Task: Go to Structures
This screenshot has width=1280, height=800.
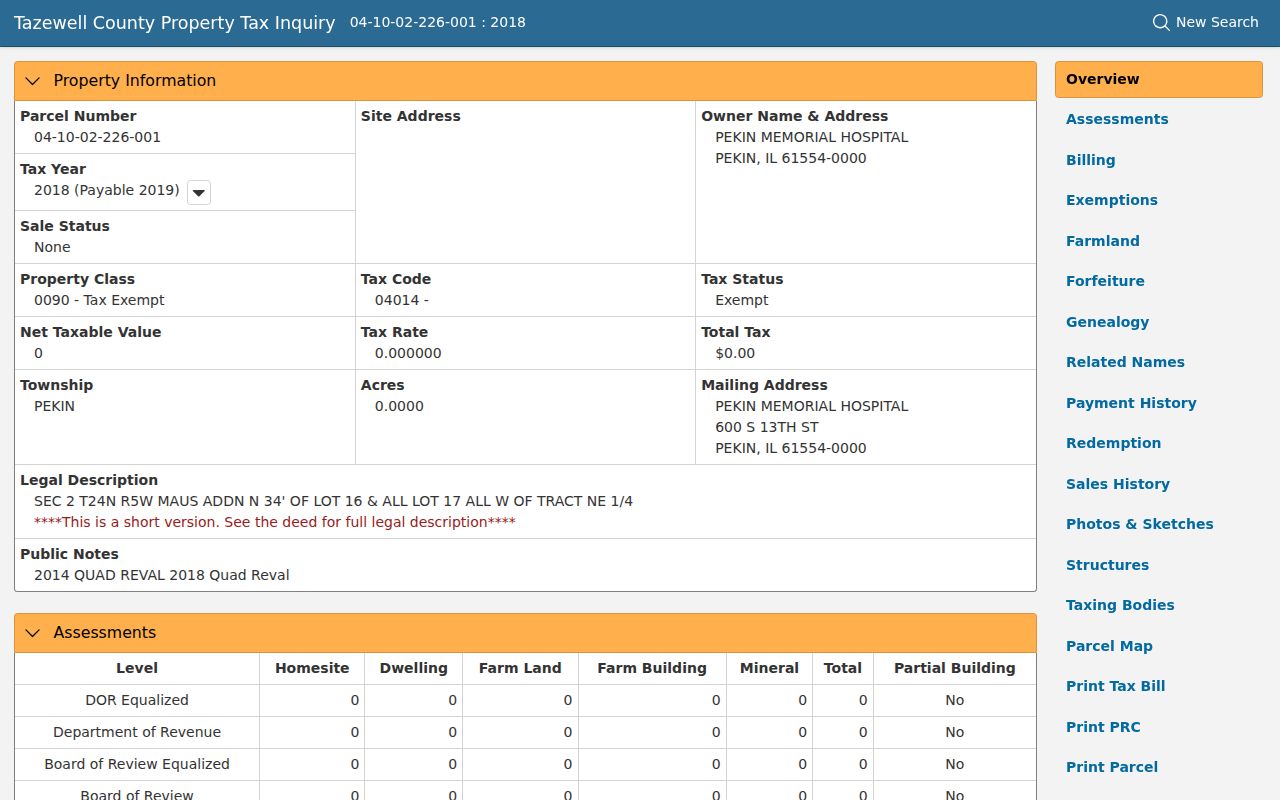Action: (x=1107, y=565)
